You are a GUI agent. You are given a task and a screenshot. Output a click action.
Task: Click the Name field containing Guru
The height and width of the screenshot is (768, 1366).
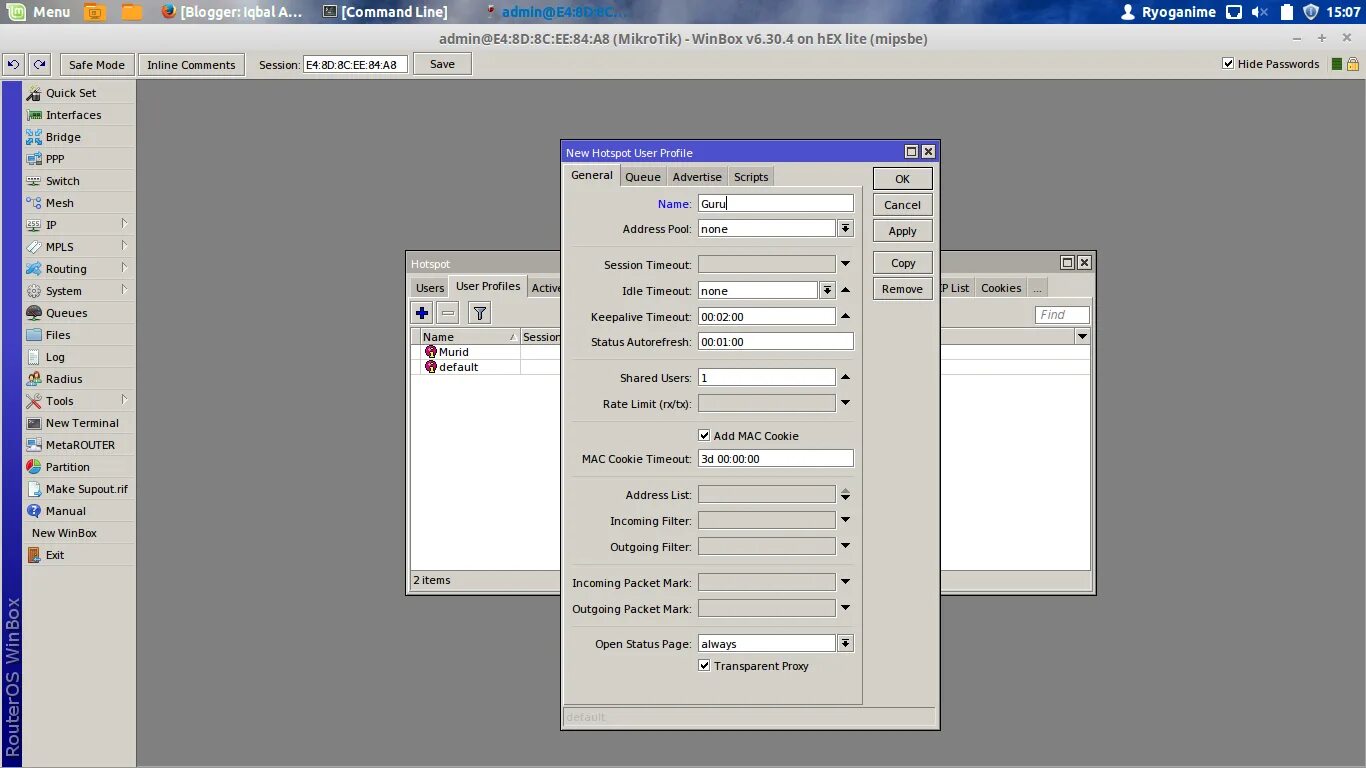pyautogui.click(x=776, y=203)
